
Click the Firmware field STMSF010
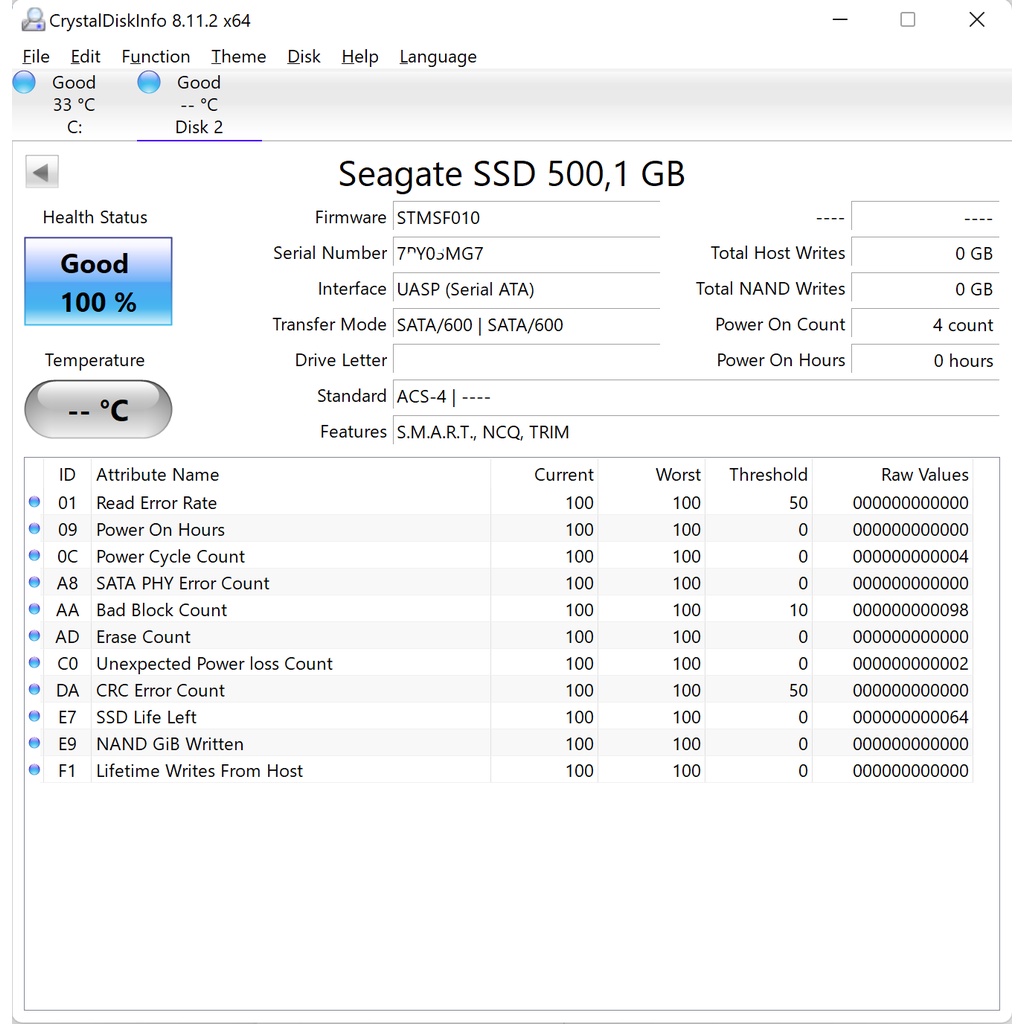click(526, 218)
